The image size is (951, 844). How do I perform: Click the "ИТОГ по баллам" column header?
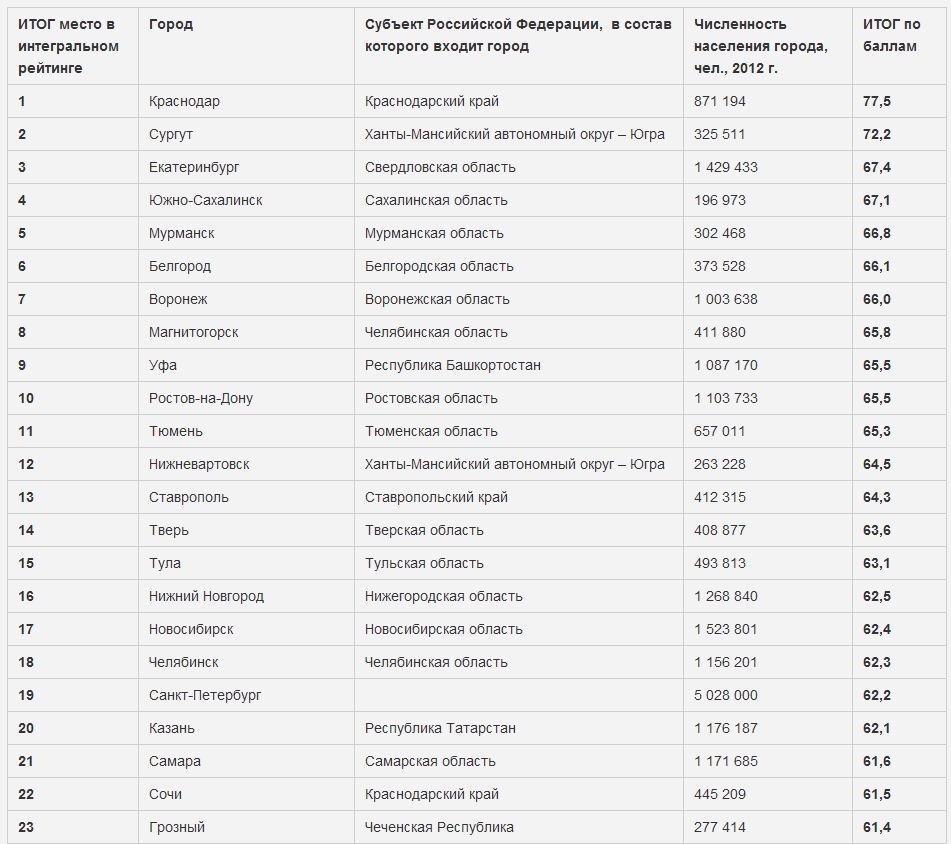(x=889, y=35)
